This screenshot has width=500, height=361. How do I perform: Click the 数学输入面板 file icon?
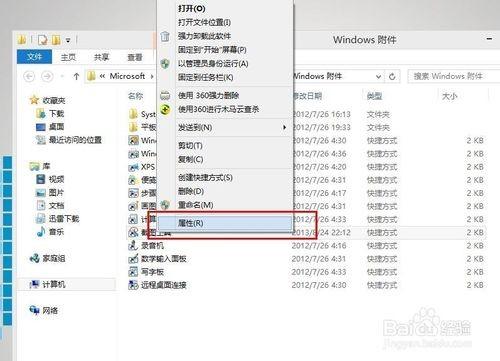[133, 259]
